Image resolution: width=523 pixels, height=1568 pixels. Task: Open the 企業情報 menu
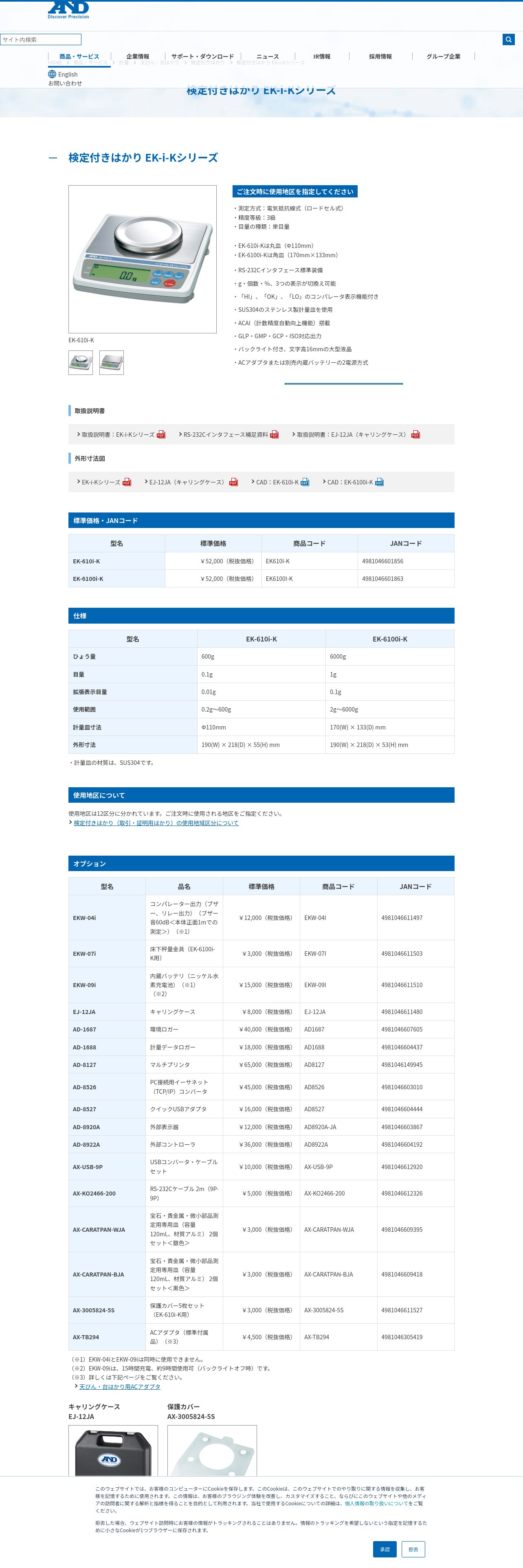[x=138, y=57]
